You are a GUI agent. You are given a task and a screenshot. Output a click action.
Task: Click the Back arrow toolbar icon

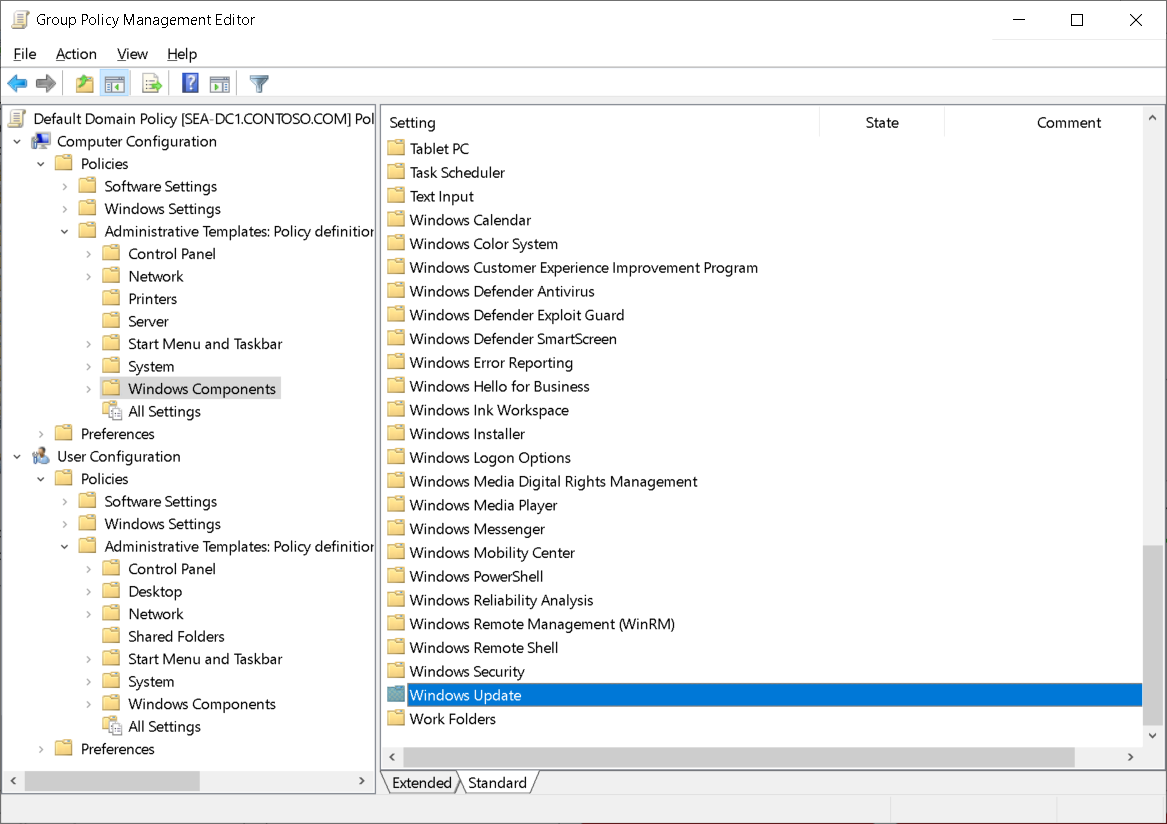pos(17,83)
